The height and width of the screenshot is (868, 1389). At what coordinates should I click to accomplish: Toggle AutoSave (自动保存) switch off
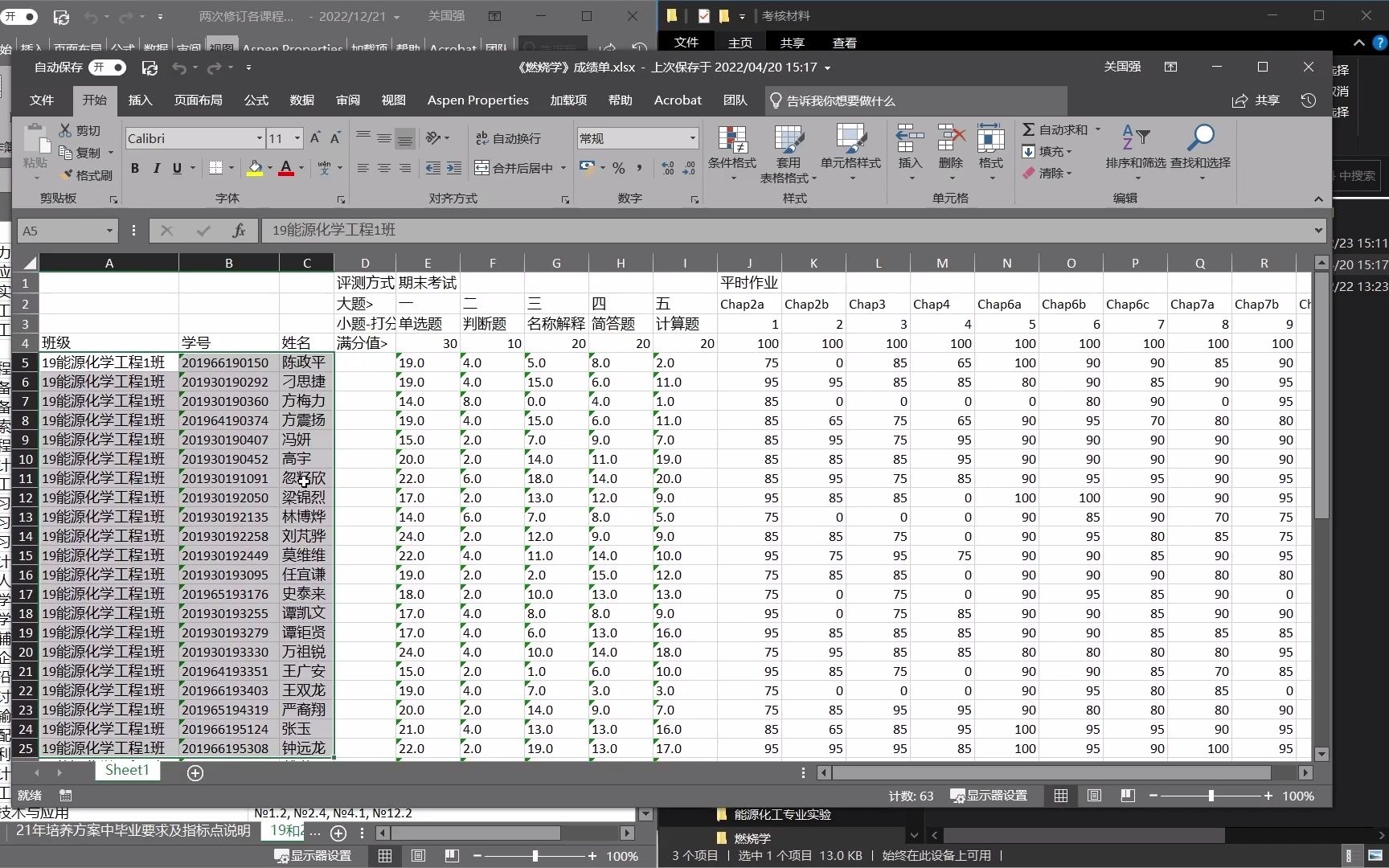pos(108,68)
